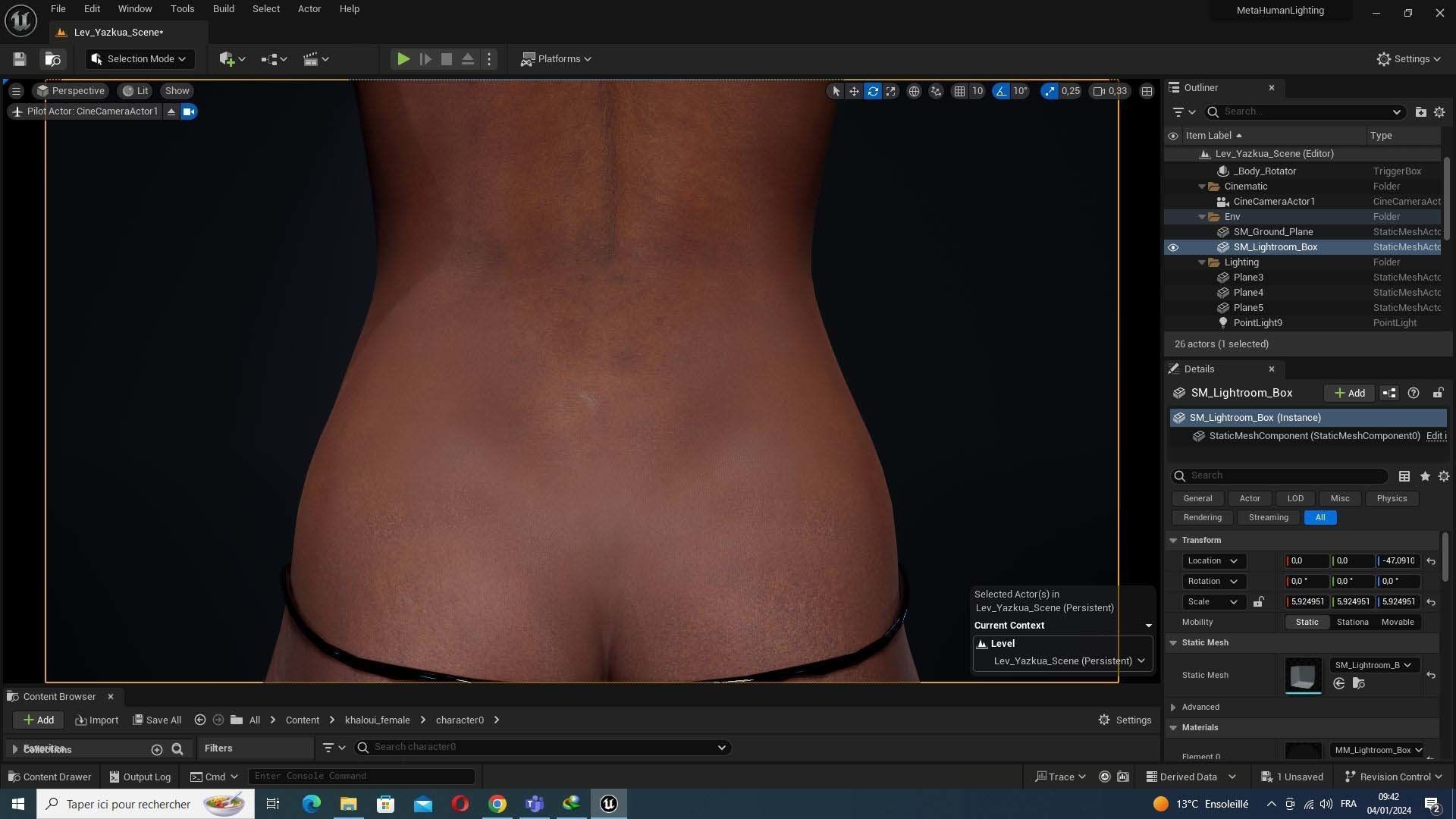Select the rotate transform gizmo tool
The width and height of the screenshot is (1456, 819).
click(873, 91)
